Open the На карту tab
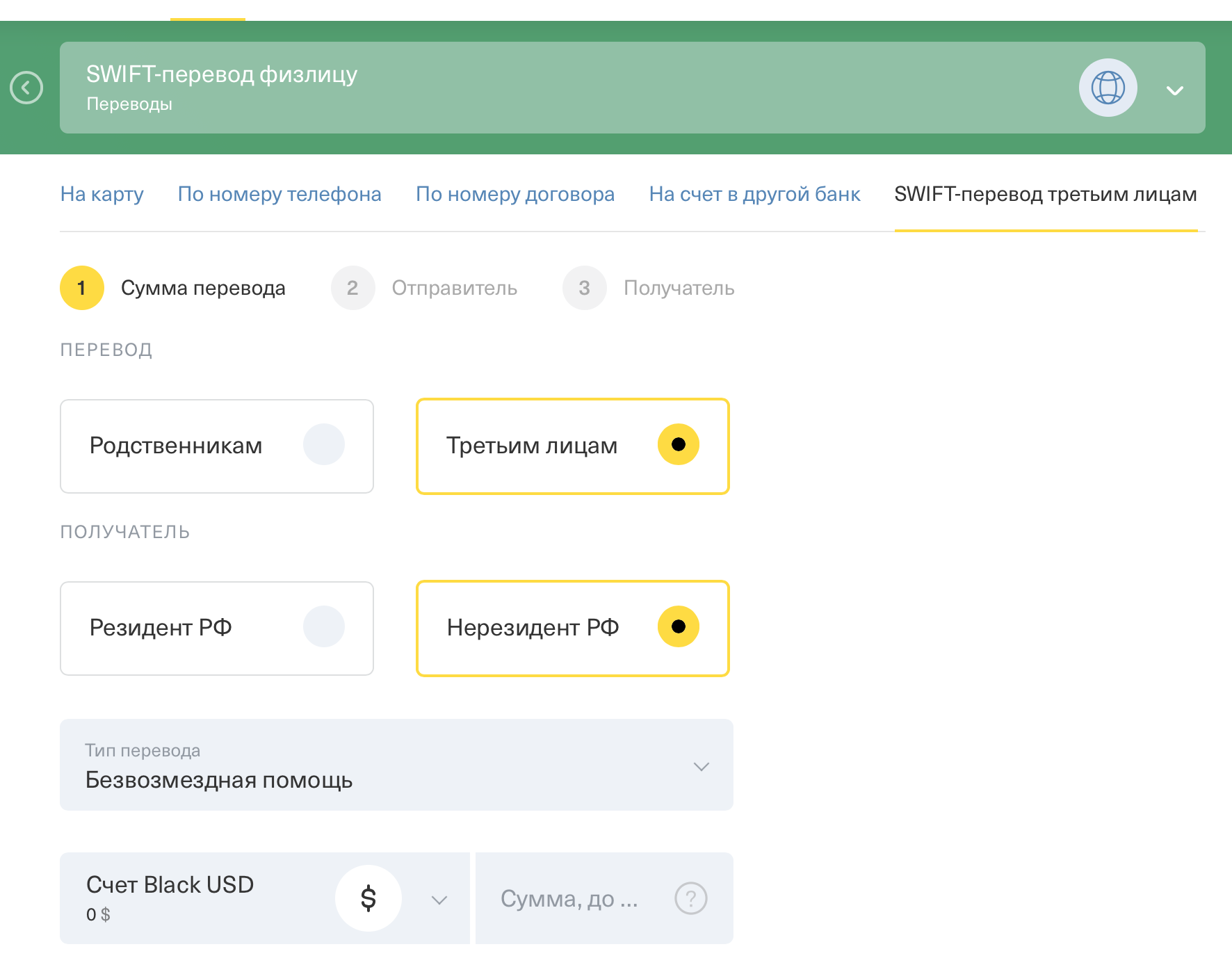Image resolution: width=1232 pixels, height=965 pixels. pos(102,194)
